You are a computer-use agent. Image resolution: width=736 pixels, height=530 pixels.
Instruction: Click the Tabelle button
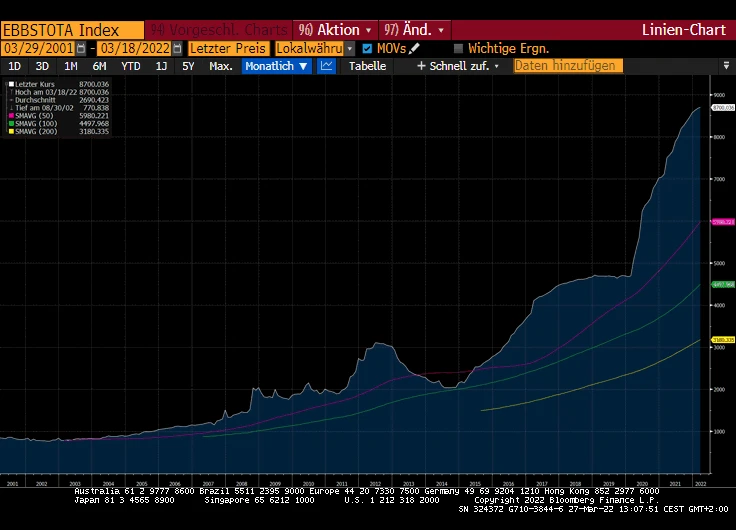(x=367, y=66)
